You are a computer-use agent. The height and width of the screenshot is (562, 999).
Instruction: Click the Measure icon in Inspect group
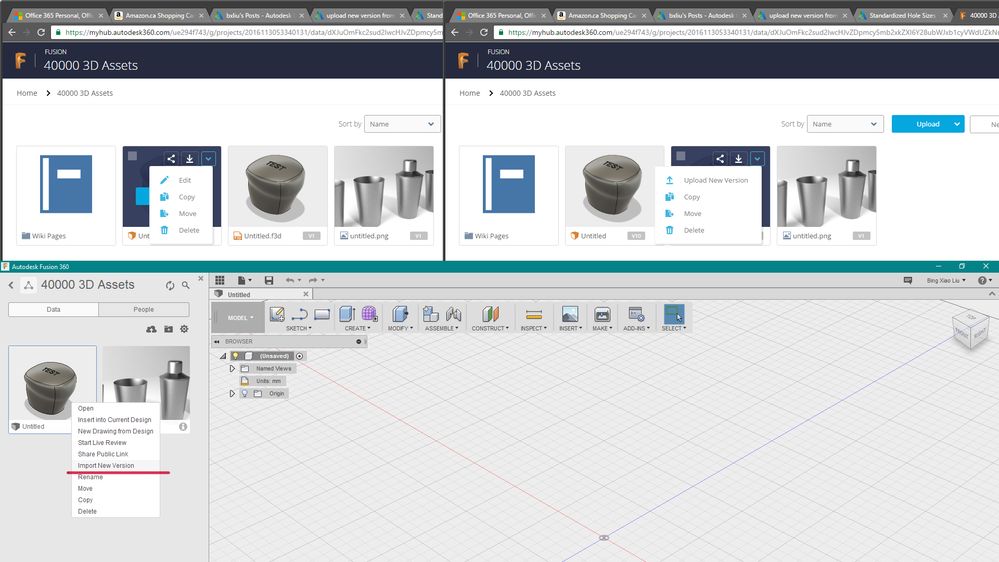(x=534, y=315)
